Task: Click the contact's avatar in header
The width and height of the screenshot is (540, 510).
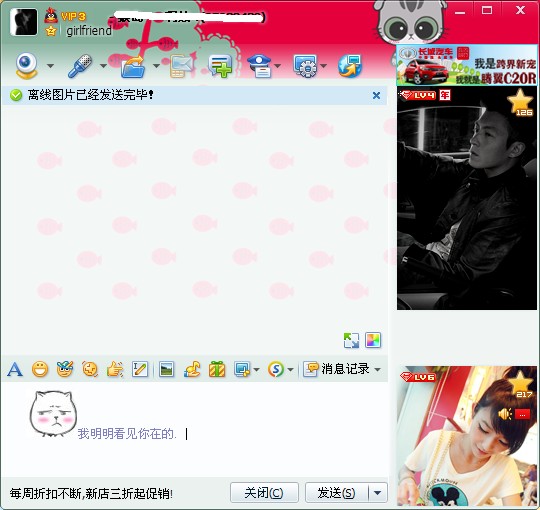Action: 24,22
